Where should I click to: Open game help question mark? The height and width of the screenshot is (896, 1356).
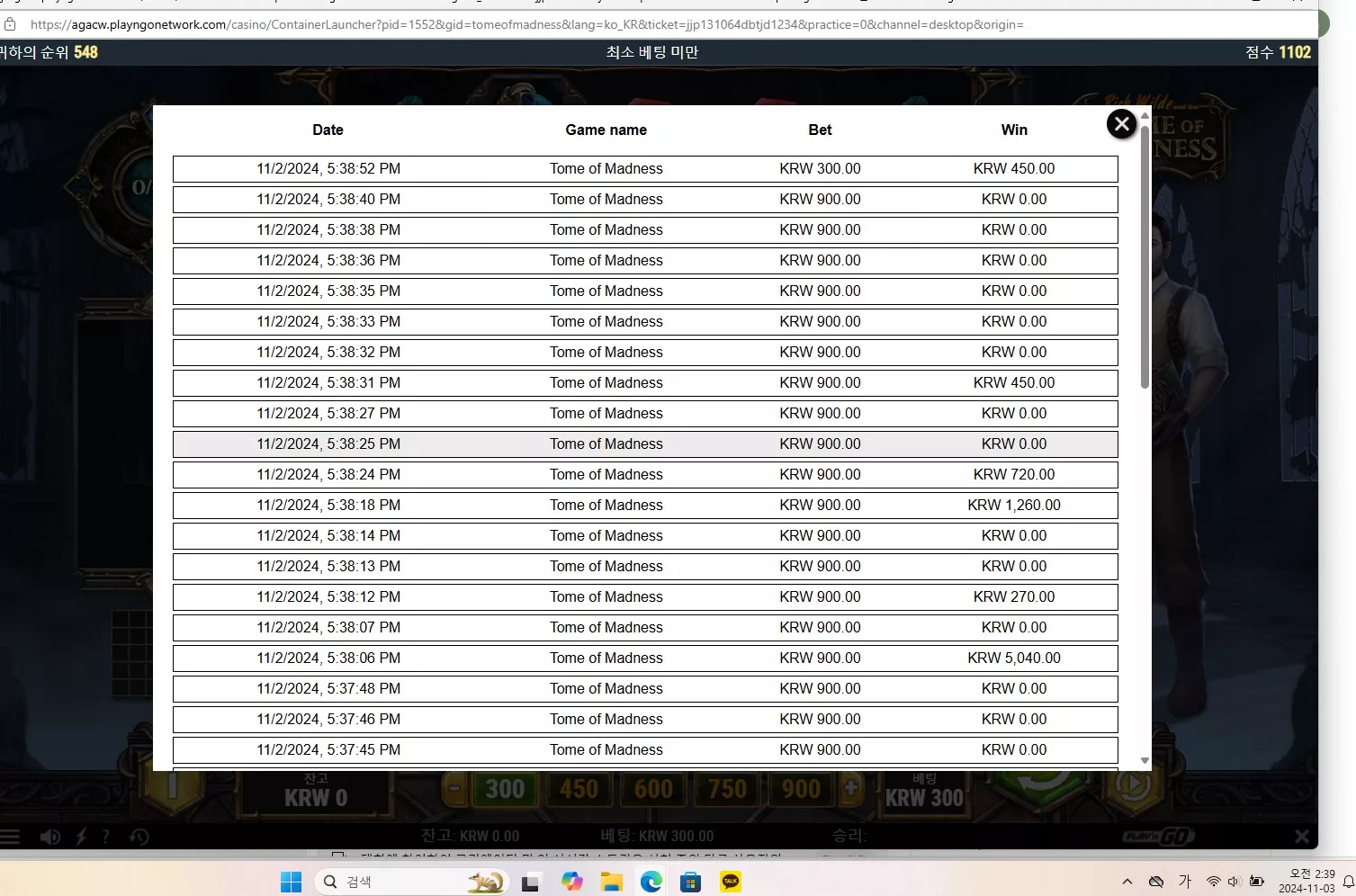click(x=106, y=837)
